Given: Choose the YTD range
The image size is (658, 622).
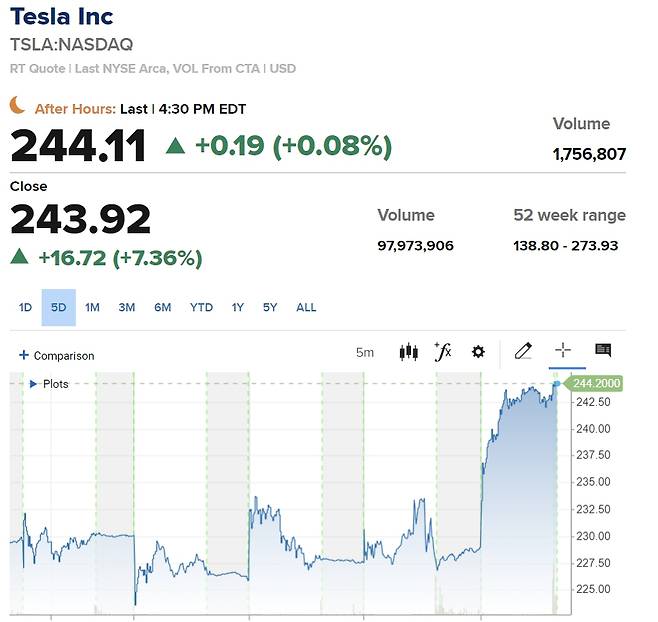Looking at the screenshot, I should click(x=201, y=308).
